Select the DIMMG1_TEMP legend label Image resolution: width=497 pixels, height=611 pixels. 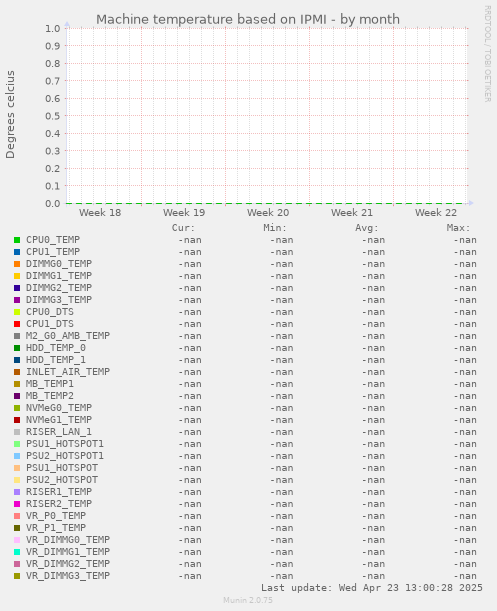59,276
